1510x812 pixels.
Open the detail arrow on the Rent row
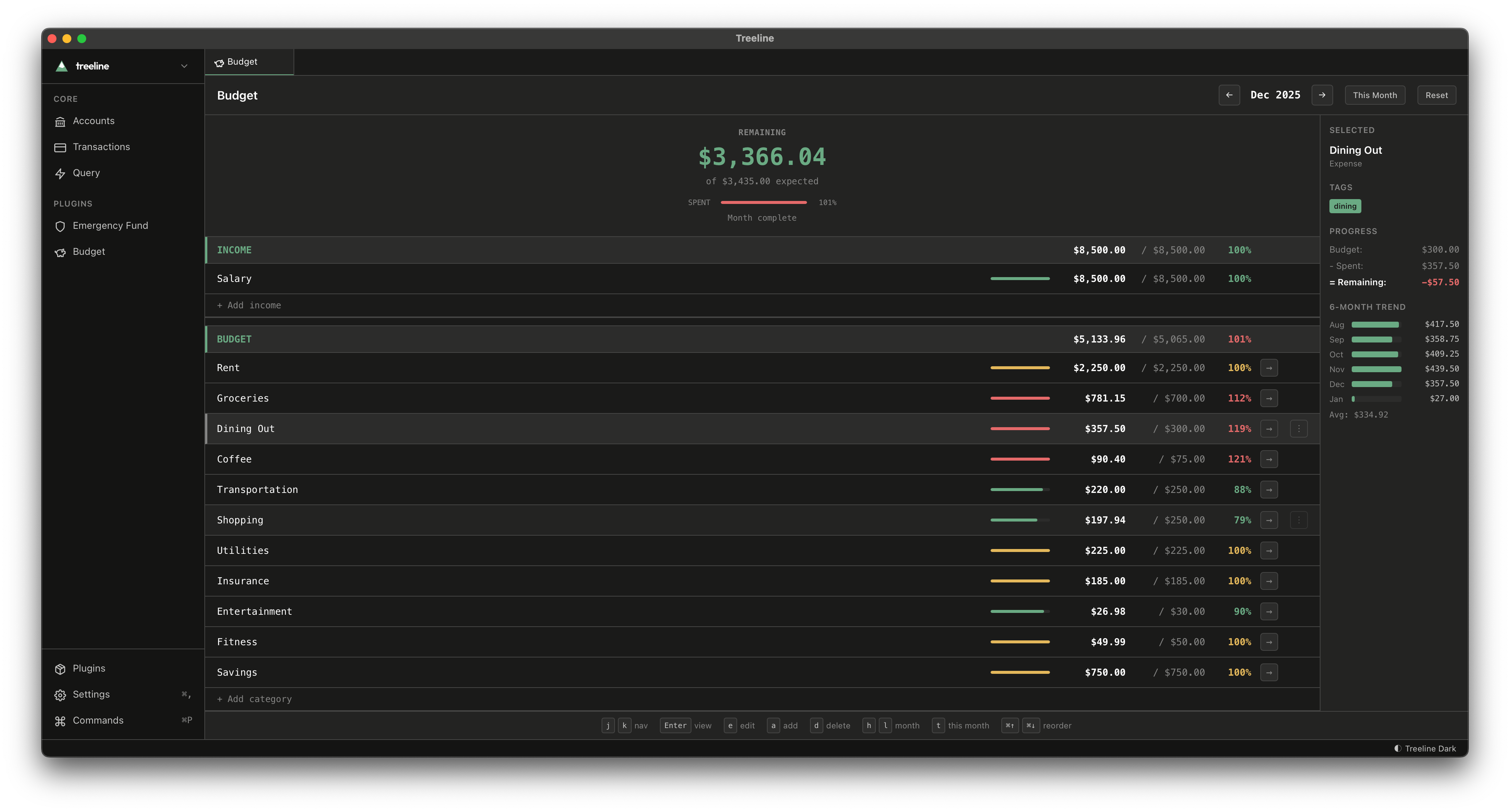[x=1269, y=368]
